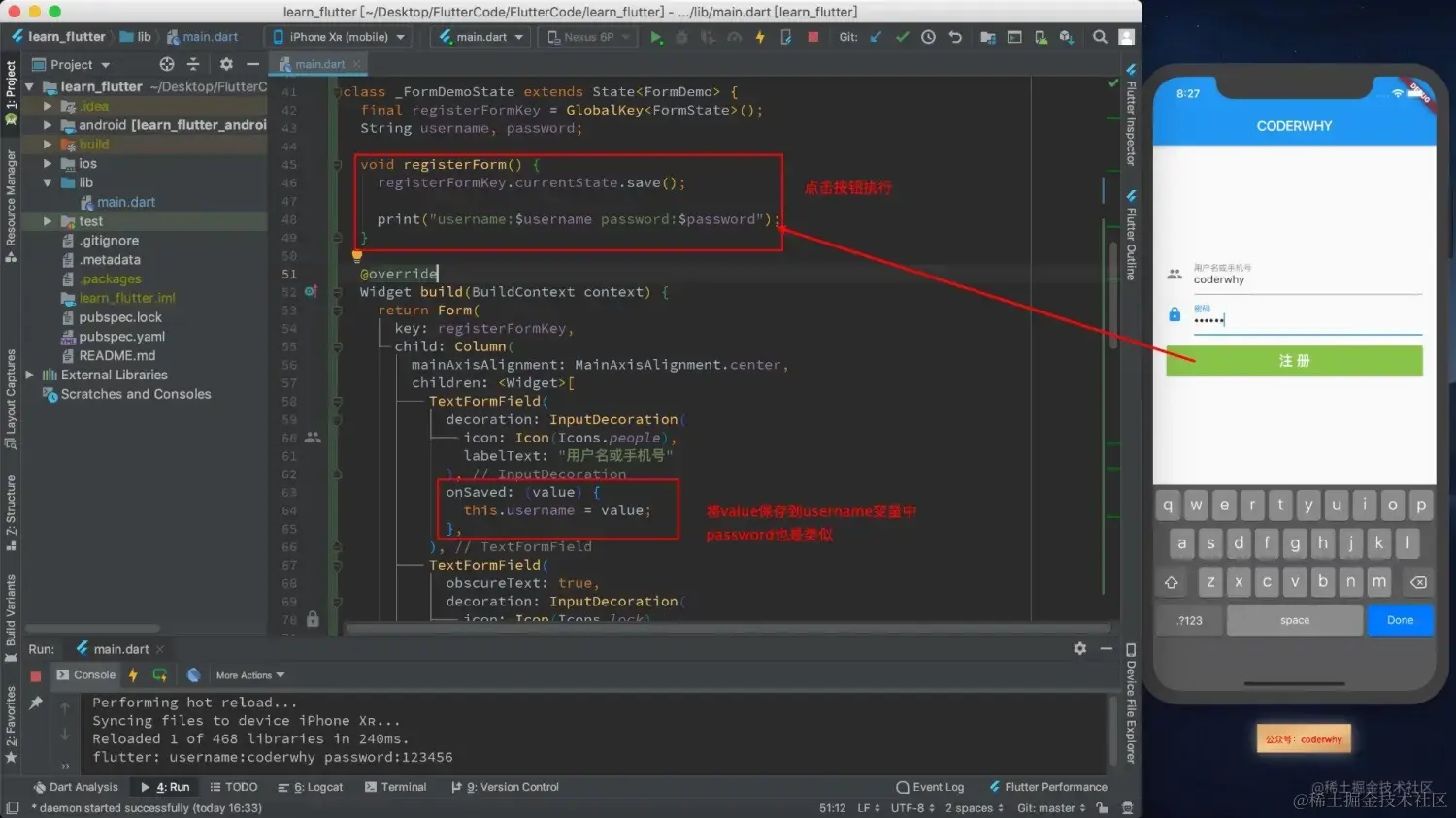Open the Device File Explorer side tab
Screen dimensions: 1456x818
click(x=1131, y=703)
